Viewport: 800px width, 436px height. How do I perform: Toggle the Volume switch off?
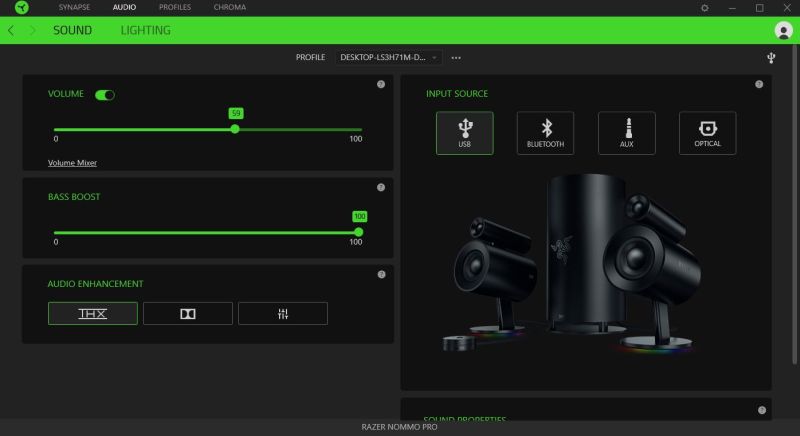coord(105,95)
